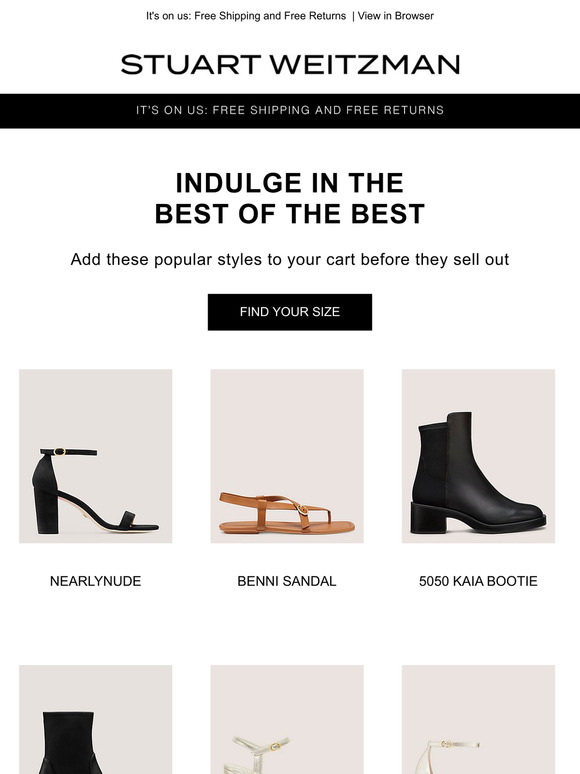Click the Indulge in the Best headline
The height and width of the screenshot is (774, 580).
pyautogui.click(x=290, y=198)
